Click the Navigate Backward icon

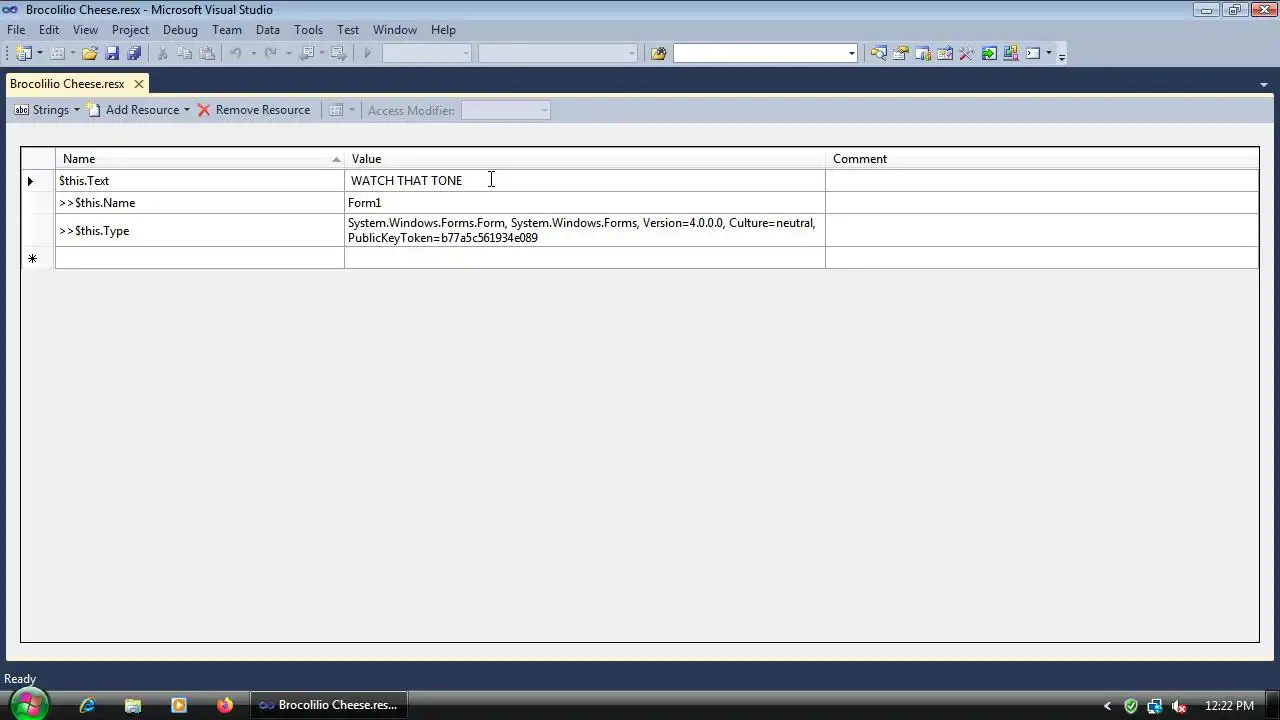click(307, 53)
